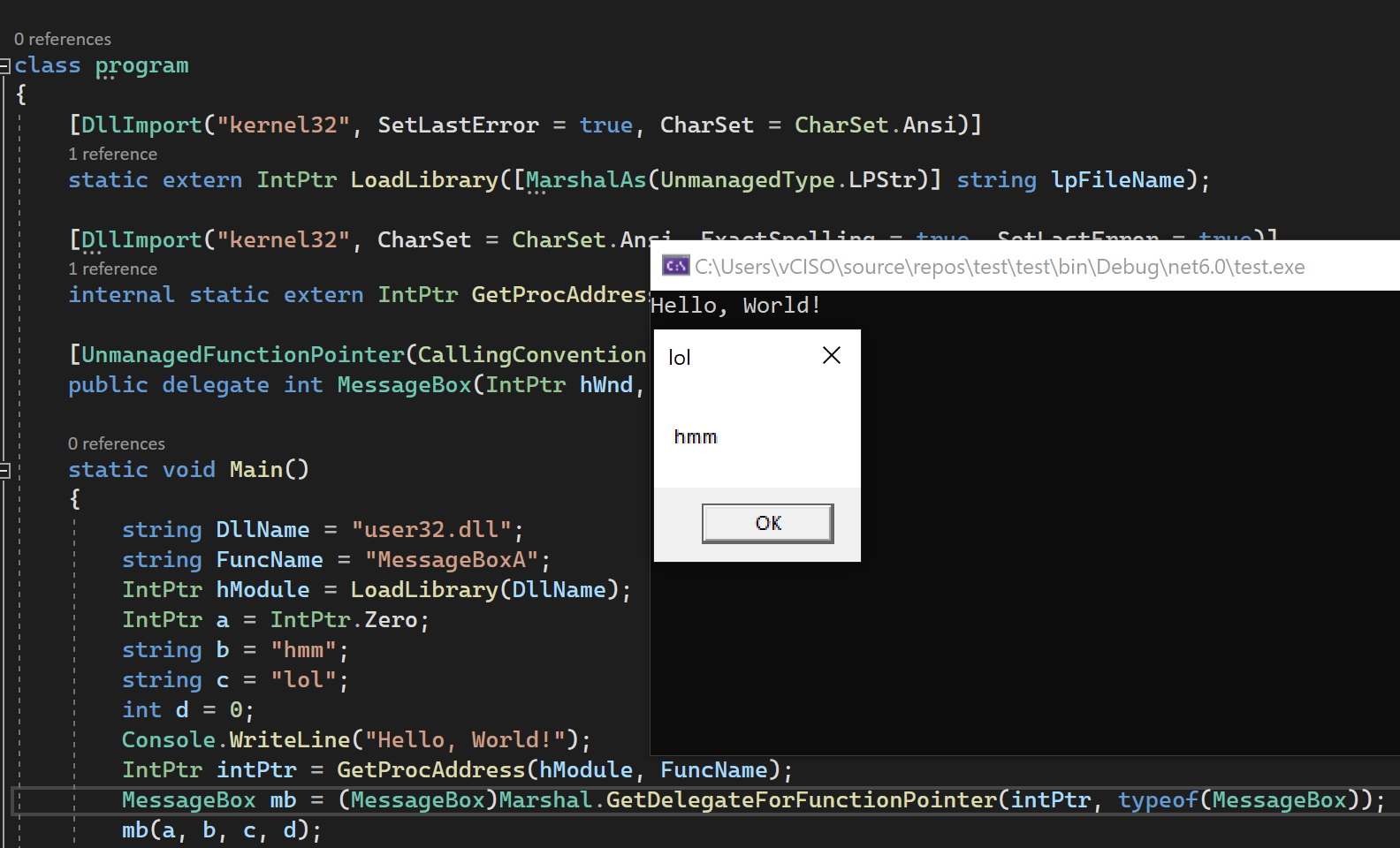
Task: Click 'static void Main()' signature
Action: click(x=188, y=470)
